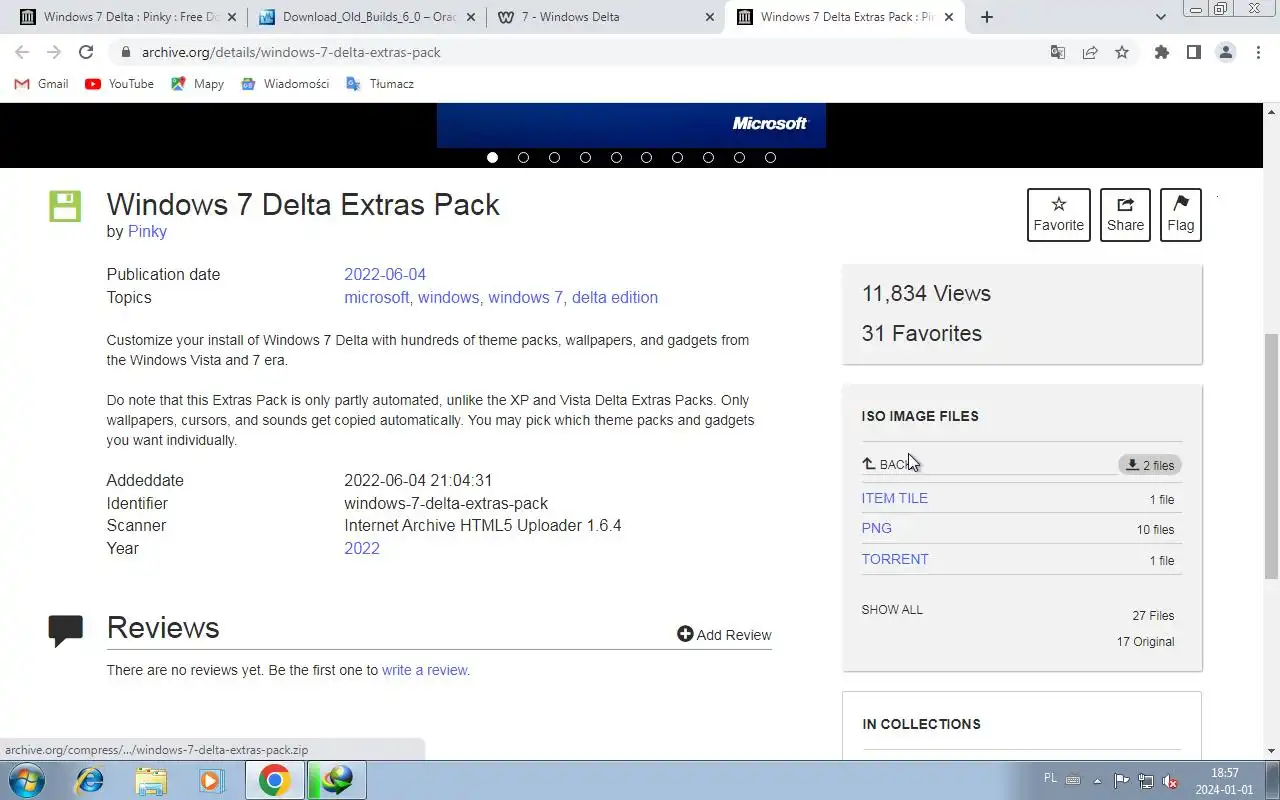The width and height of the screenshot is (1280, 800).
Task: Open uploader Pinky's profile link
Action: coord(147,232)
